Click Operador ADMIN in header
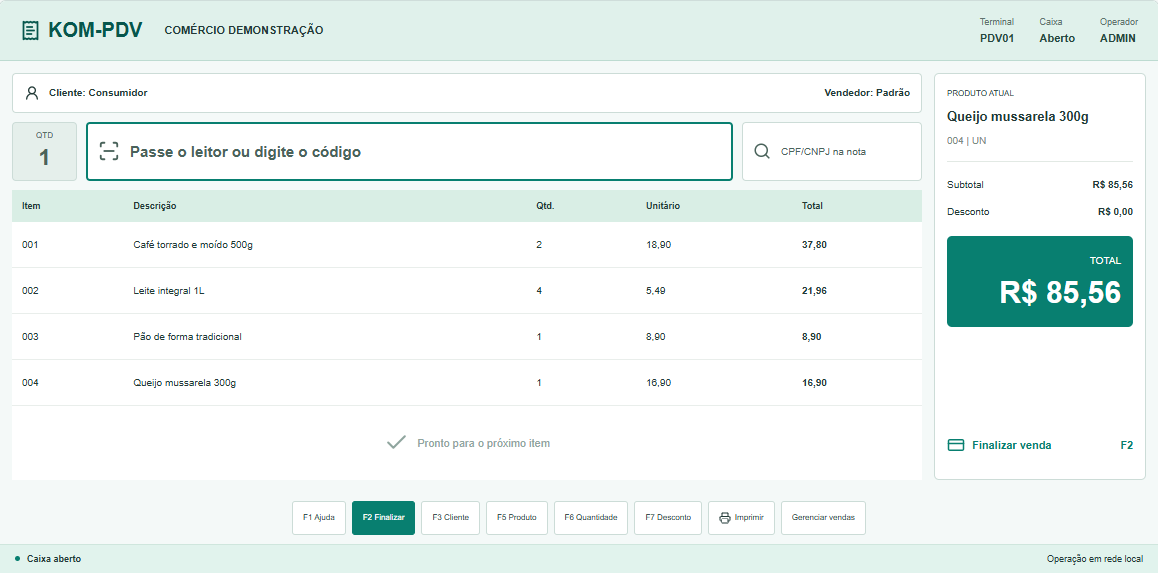1158x573 pixels. tap(1118, 30)
